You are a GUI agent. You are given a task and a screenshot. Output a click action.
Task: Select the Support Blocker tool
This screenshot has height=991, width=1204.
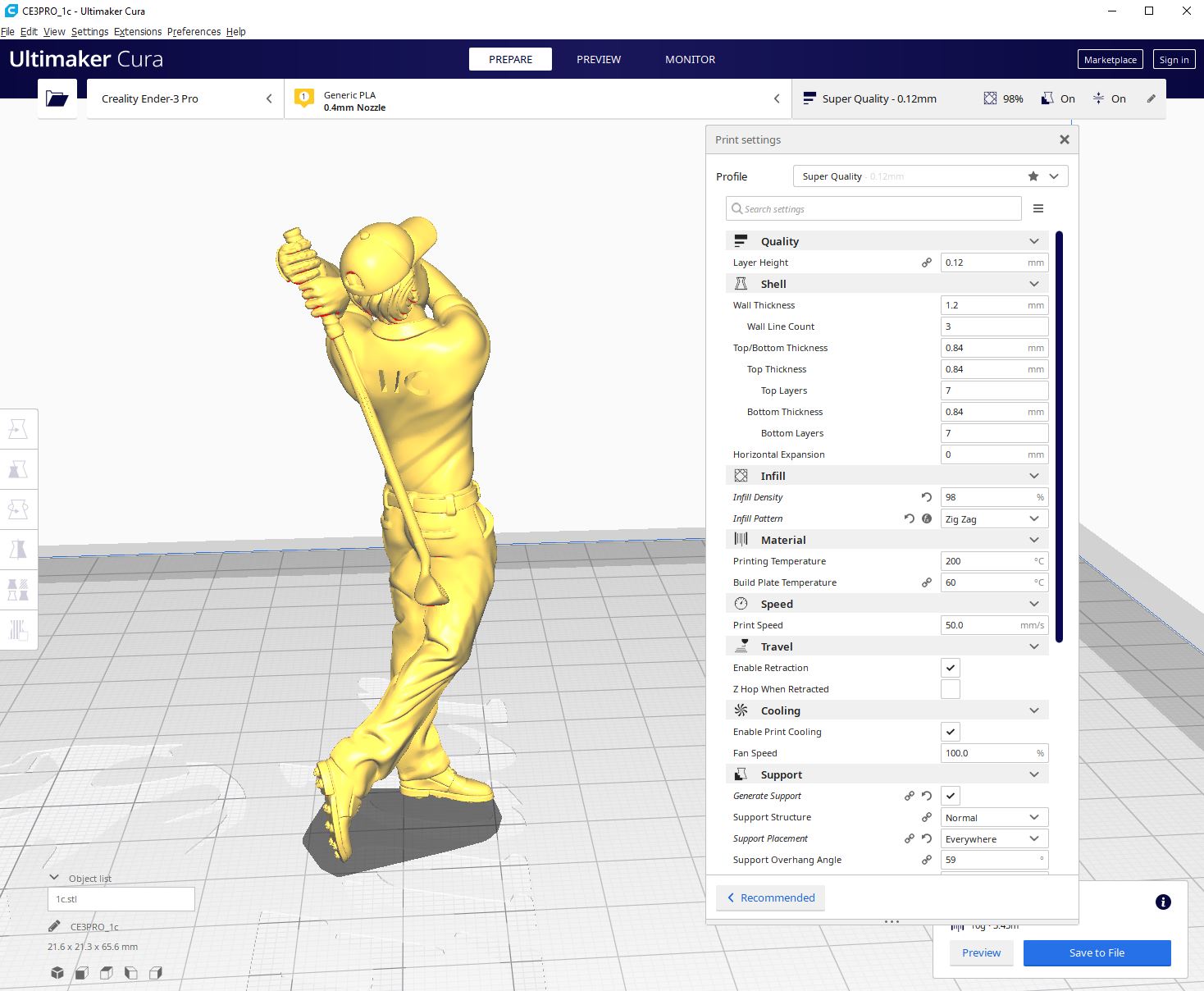tap(18, 630)
